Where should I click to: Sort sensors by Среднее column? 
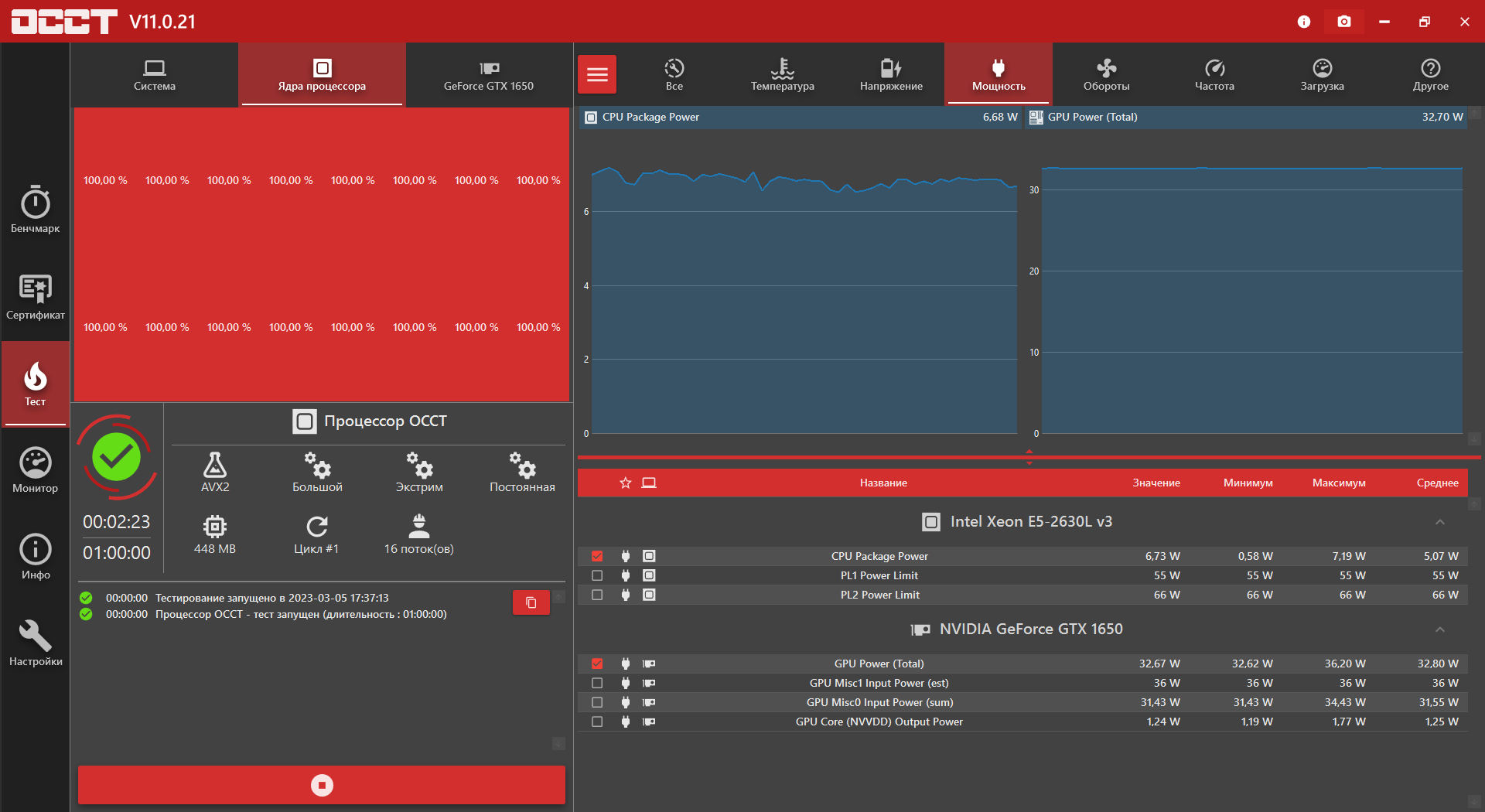tap(1437, 483)
